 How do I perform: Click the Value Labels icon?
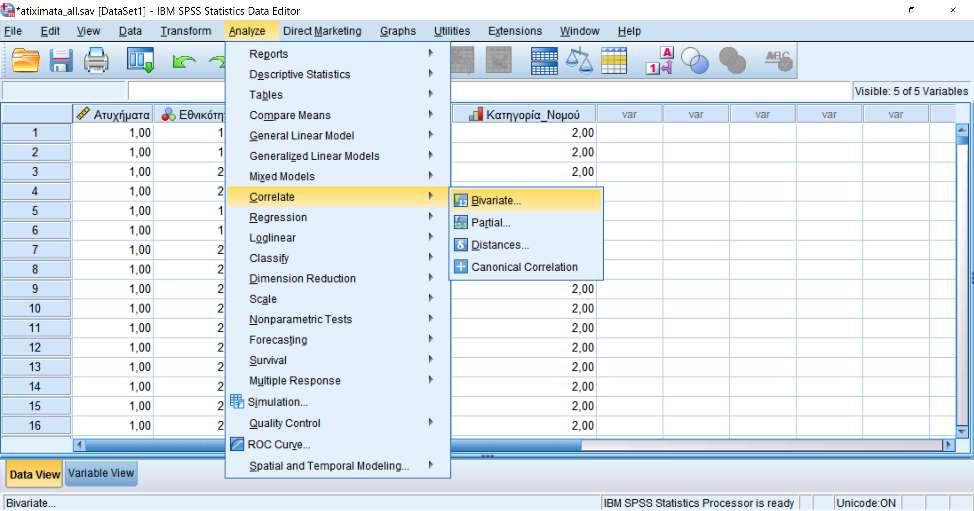click(659, 61)
